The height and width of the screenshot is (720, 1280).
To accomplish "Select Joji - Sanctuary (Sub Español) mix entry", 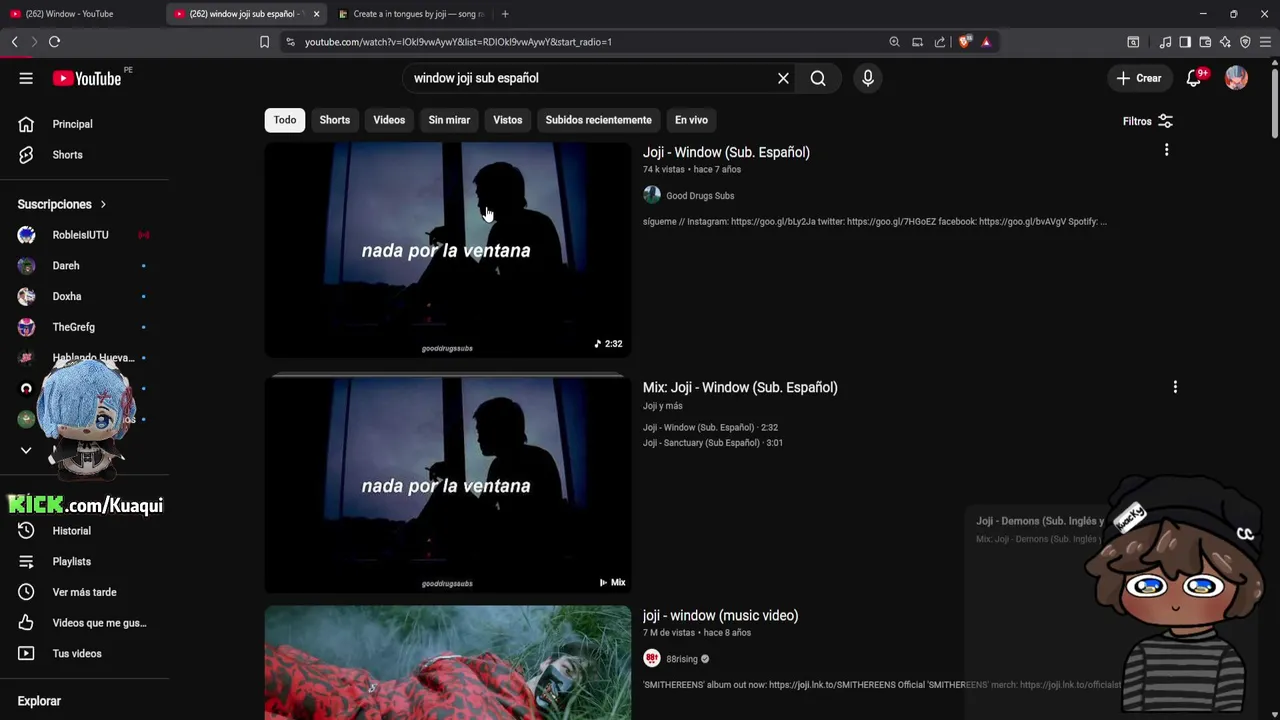I will (x=713, y=443).
